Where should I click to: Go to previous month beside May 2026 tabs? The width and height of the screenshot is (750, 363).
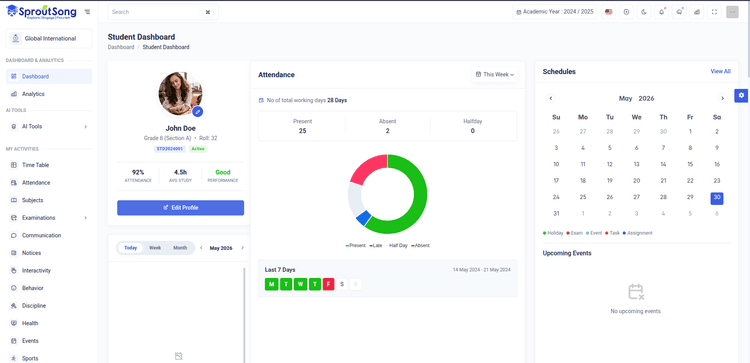pos(201,248)
